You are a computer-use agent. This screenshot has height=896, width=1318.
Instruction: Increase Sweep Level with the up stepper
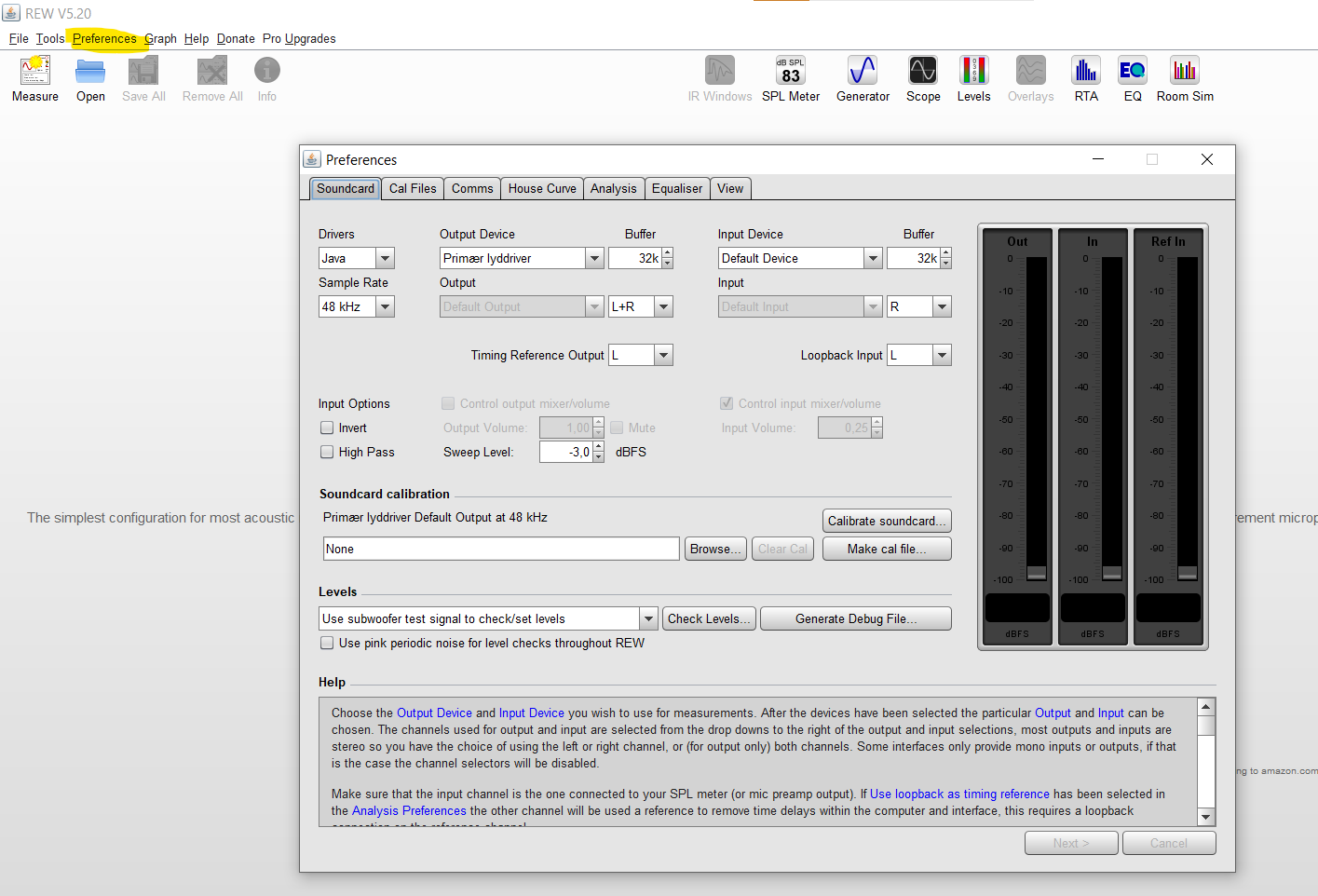point(598,447)
